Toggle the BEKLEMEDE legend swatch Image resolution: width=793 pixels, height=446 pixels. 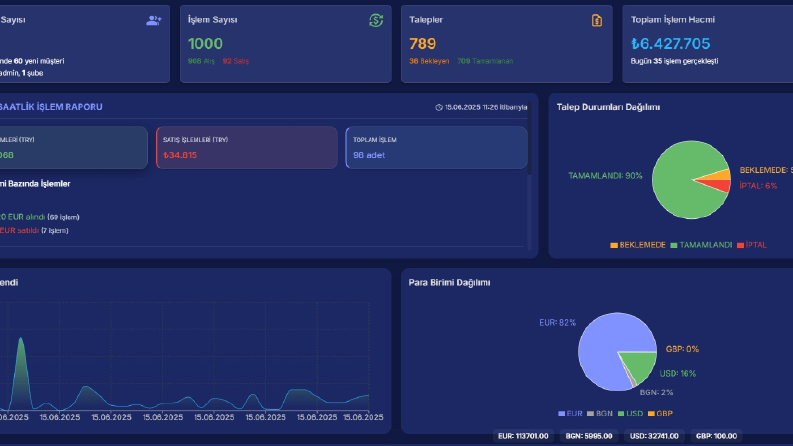pos(614,245)
